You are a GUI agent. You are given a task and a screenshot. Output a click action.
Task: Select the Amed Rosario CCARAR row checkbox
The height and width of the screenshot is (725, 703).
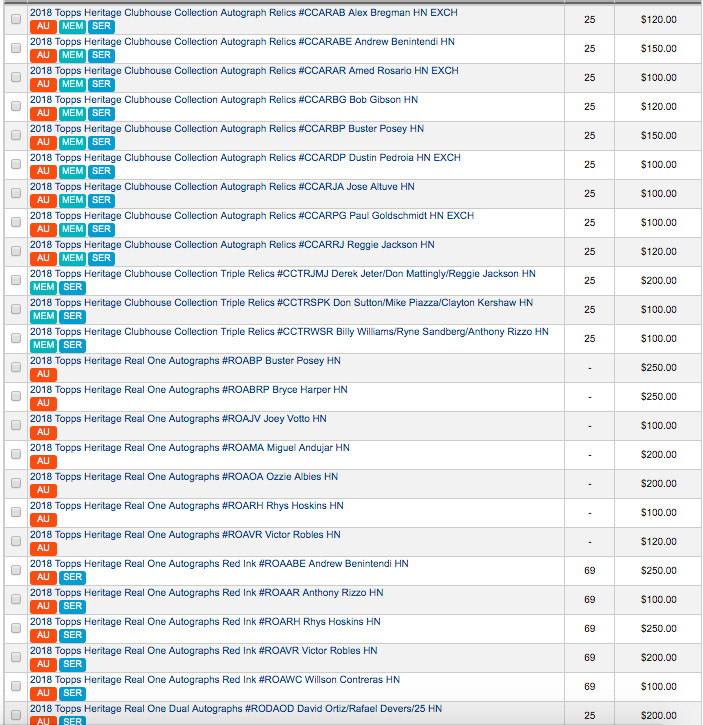click(x=16, y=77)
